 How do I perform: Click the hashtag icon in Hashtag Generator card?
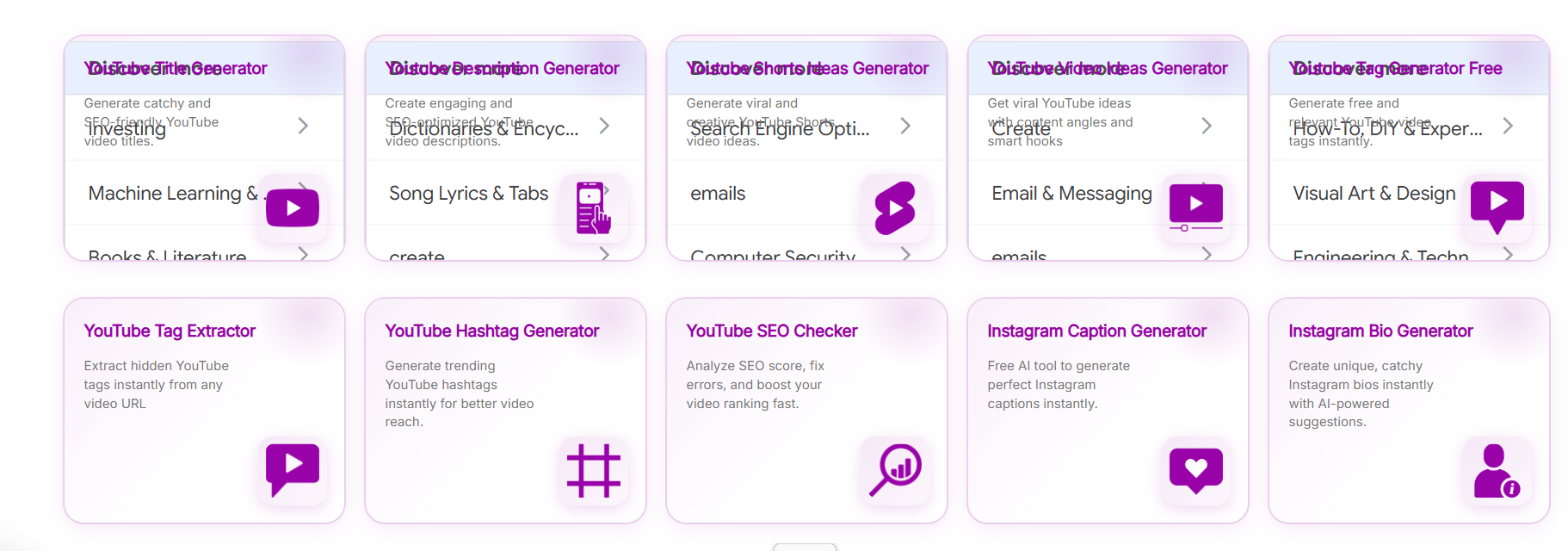(594, 470)
